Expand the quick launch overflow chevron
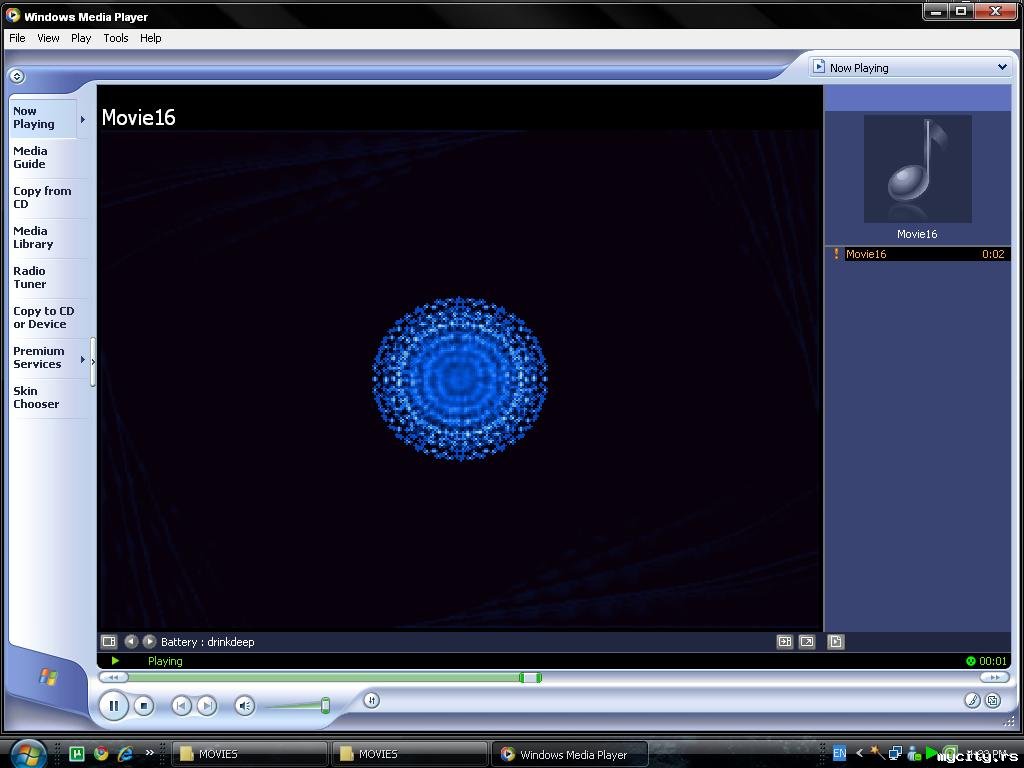Image resolution: width=1024 pixels, height=768 pixels. [x=150, y=752]
